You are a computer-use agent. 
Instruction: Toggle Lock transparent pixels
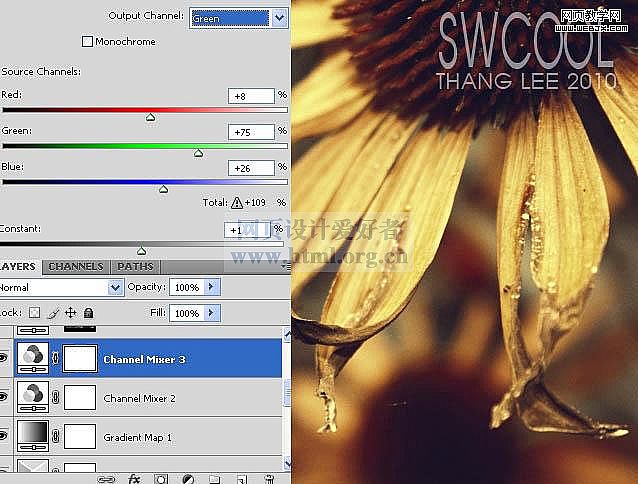pos(35,312)
